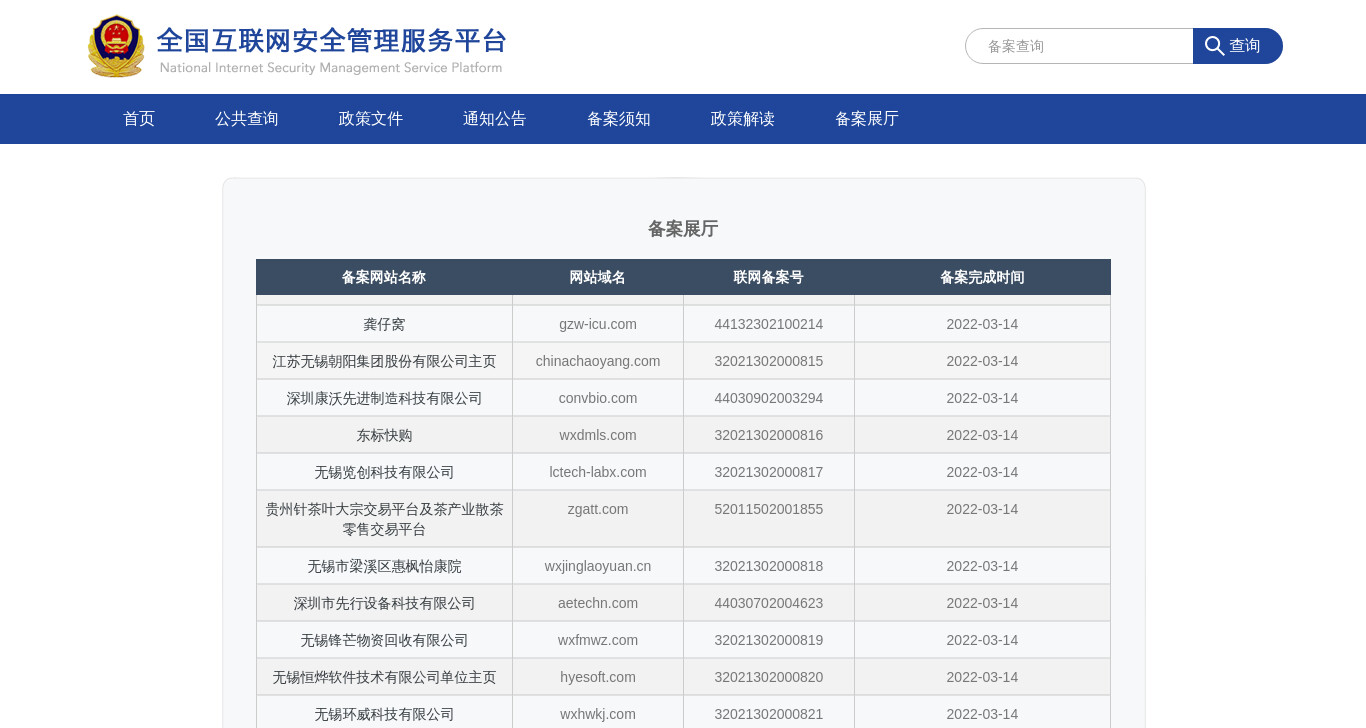Select 贵州针茶叶大宗交易平台 name cell

click(x=384, y=519)
